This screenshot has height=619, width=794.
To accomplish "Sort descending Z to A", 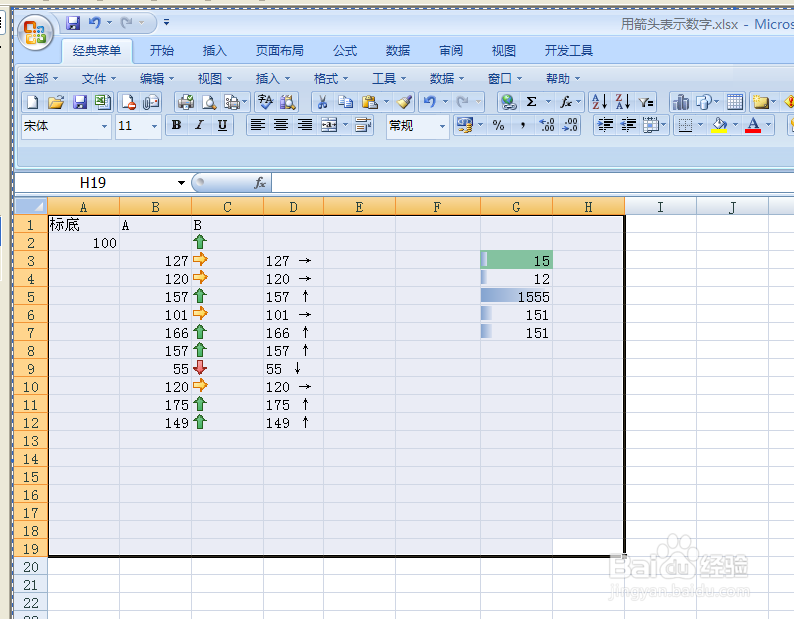I will click(x=623, y=102).
